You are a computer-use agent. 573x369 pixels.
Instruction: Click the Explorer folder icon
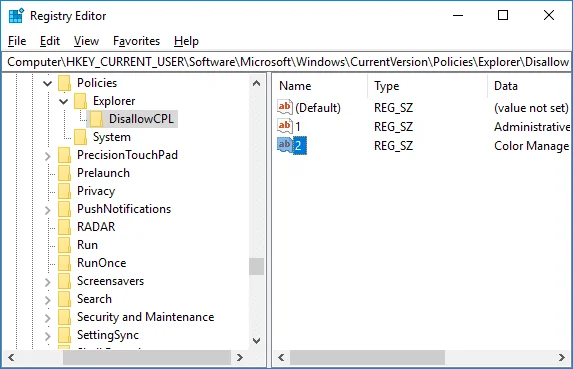(80, 101)
